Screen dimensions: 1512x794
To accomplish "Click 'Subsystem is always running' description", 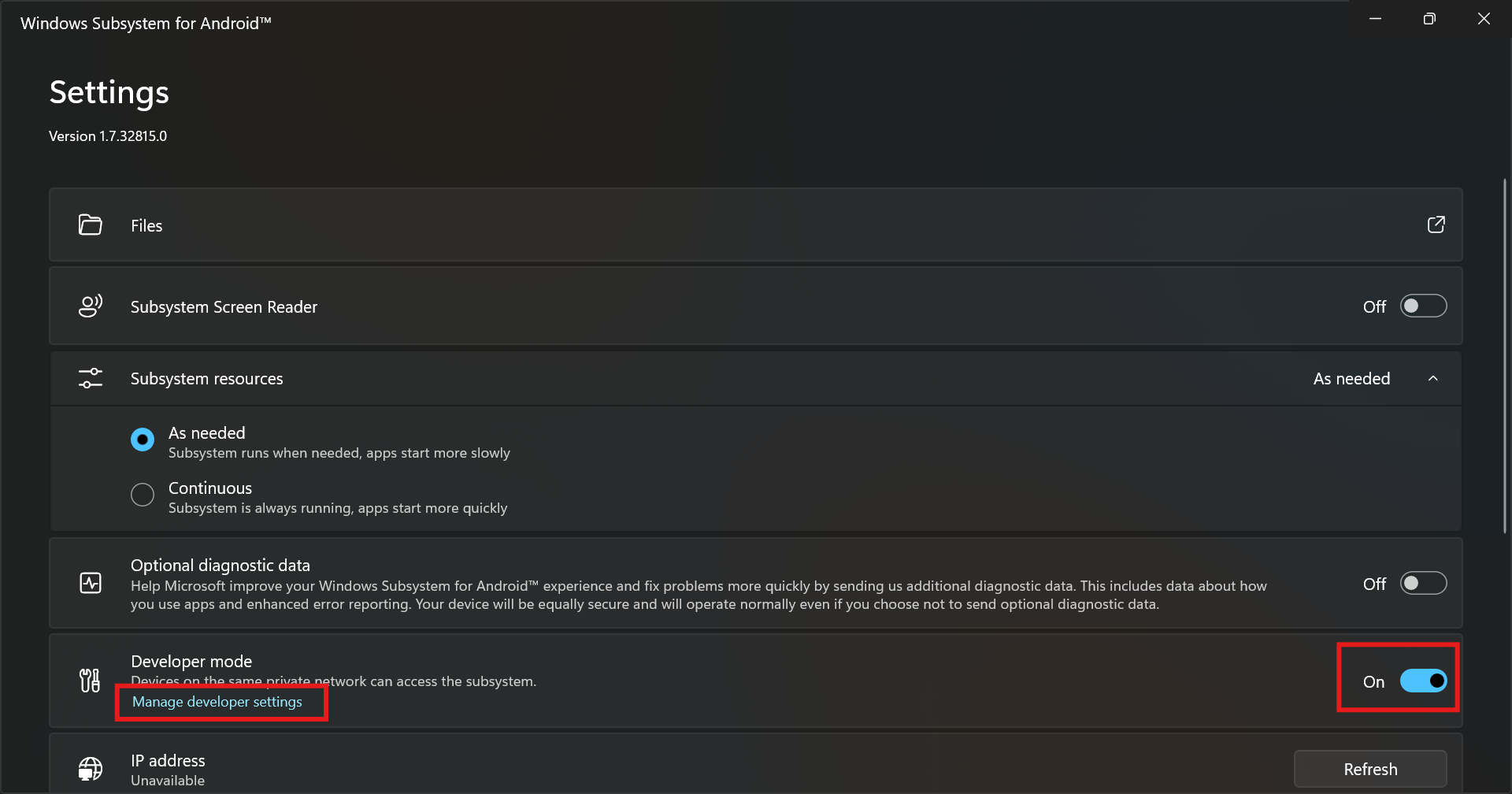I will [x=338, y=508].
